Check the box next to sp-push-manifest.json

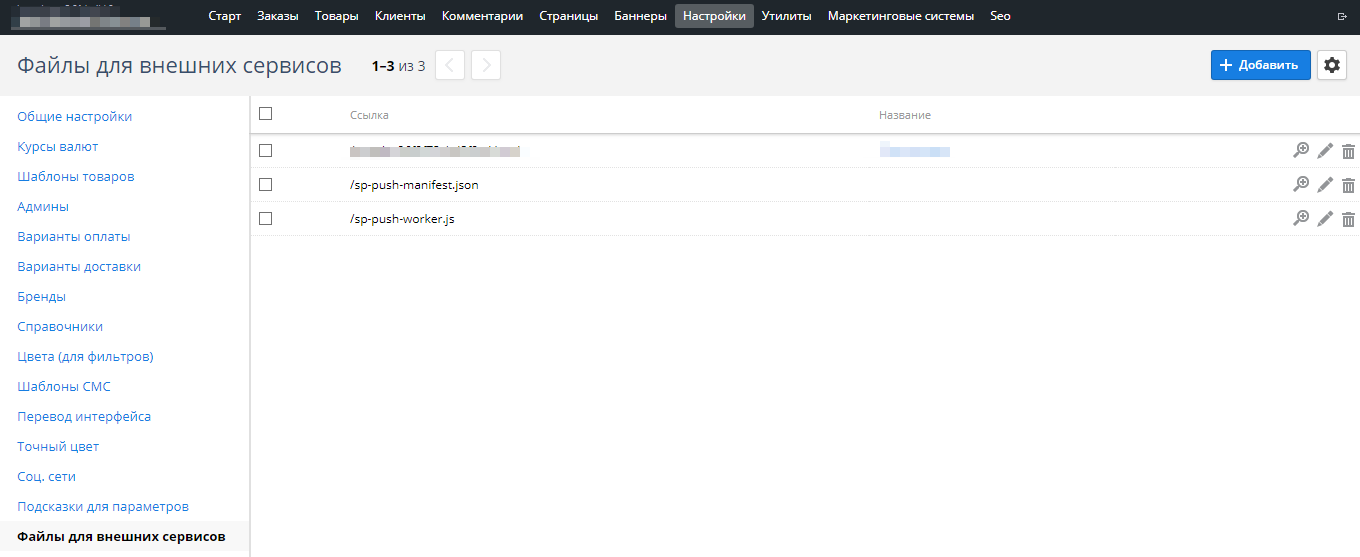(265, 184)
